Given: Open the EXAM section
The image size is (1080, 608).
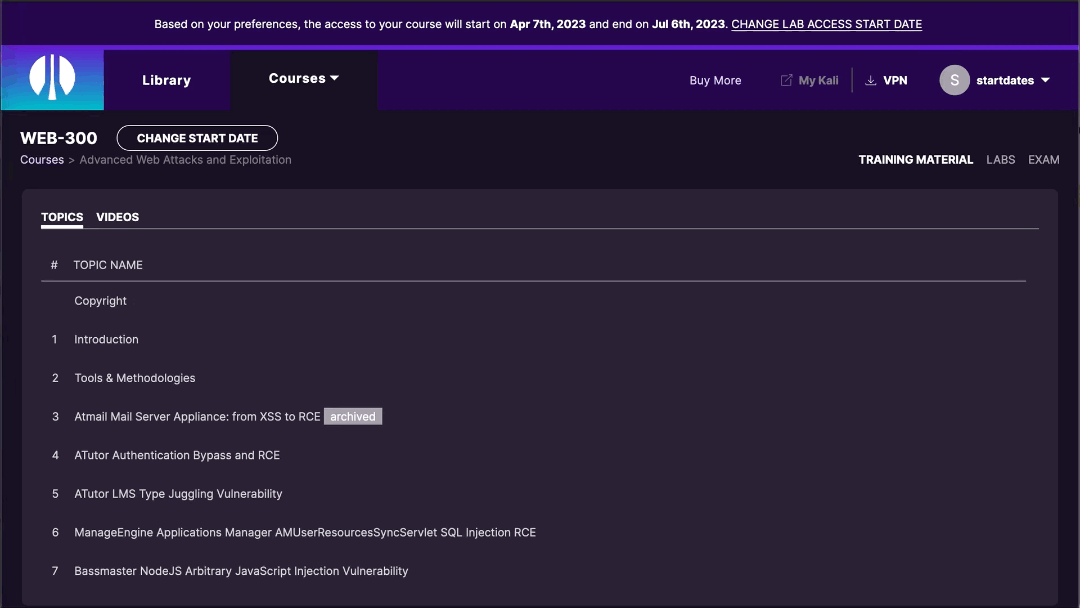Looking at the screenshot, I should pos(1043,159).
